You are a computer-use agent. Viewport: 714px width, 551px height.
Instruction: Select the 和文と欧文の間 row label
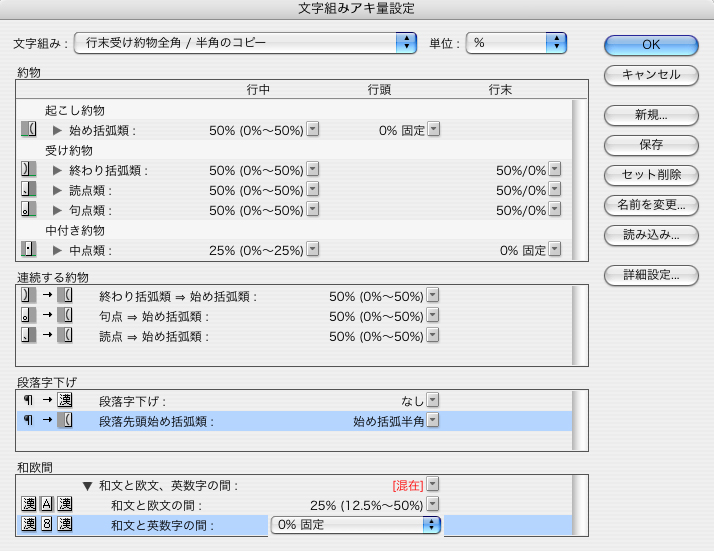point(156,505)
